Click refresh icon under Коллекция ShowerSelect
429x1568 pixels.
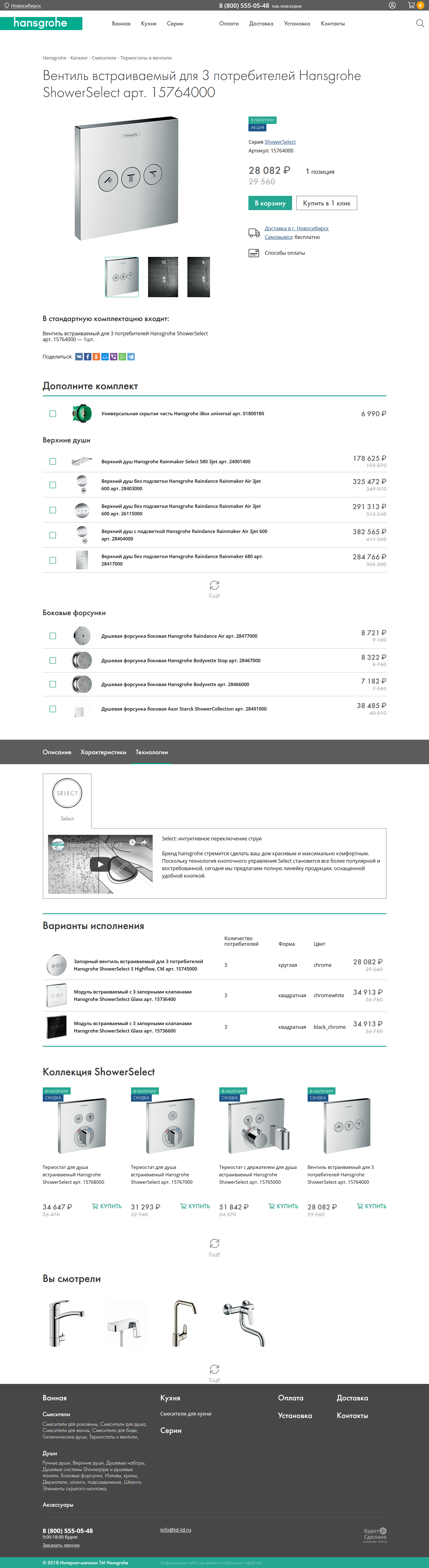coord(214,1244)
